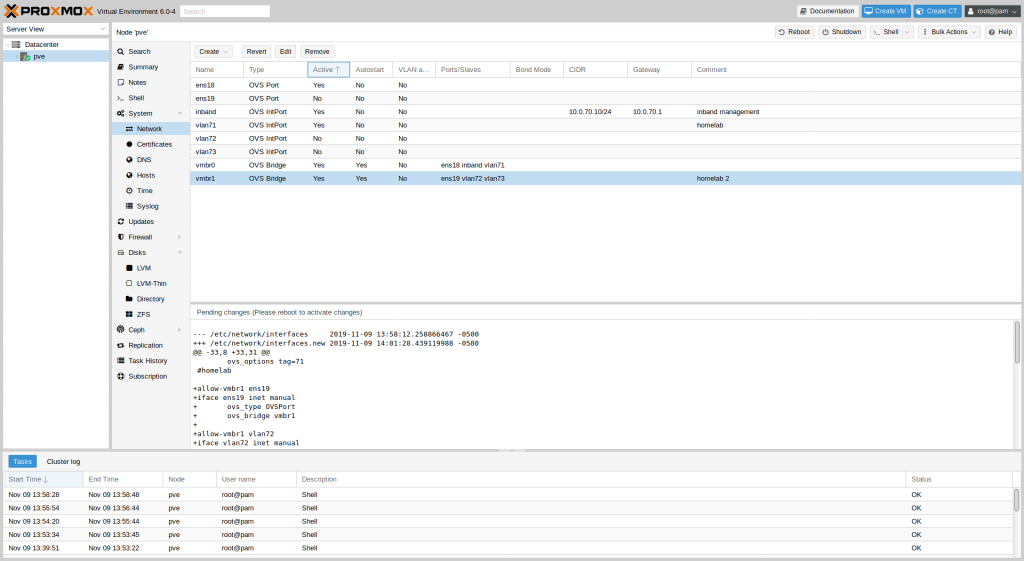
Task: Open the Bulk Actions dropdown
Action: click(x=950, y=32)
